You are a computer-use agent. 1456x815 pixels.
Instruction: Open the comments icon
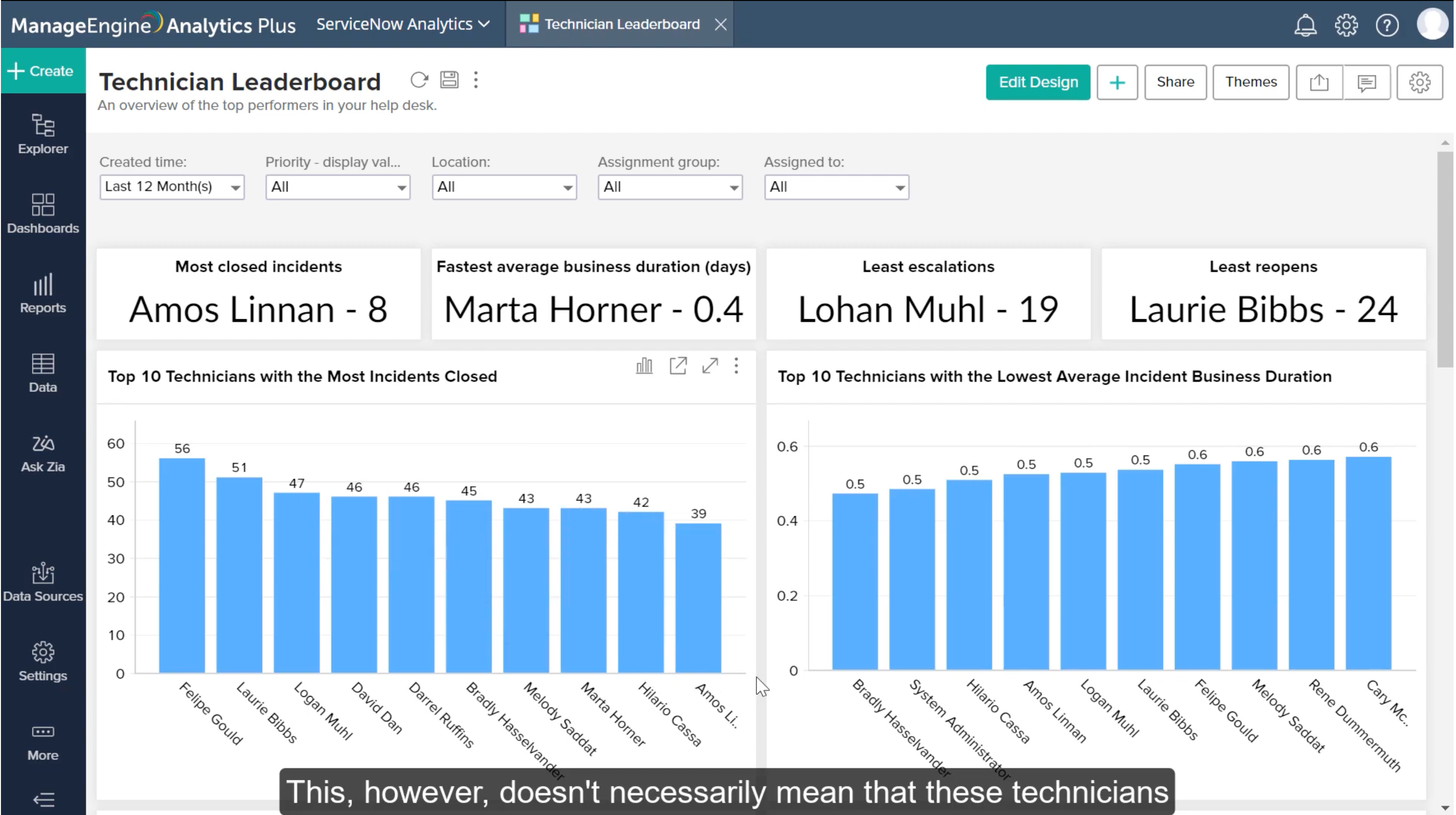[1366, 83]
